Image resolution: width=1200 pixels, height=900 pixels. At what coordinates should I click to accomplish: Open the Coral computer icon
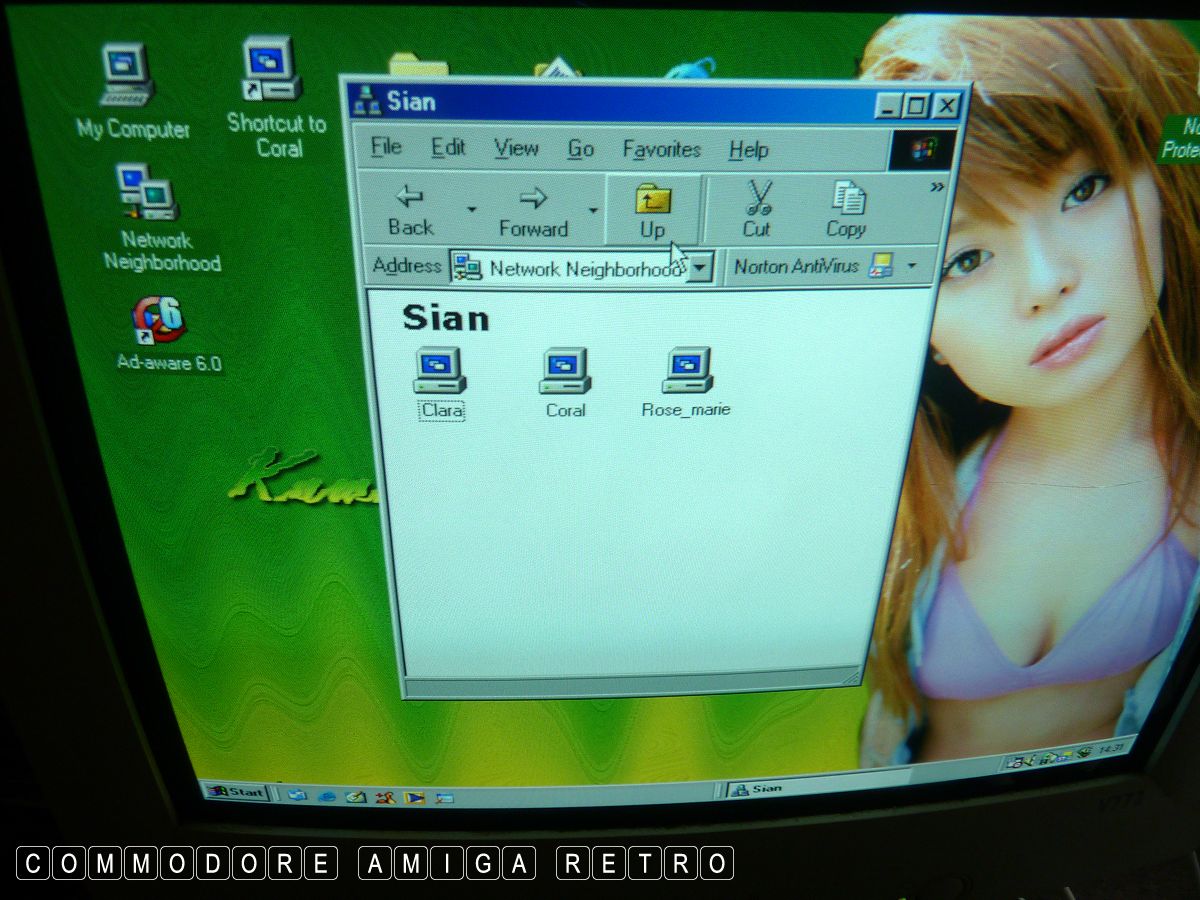[565, 372]
